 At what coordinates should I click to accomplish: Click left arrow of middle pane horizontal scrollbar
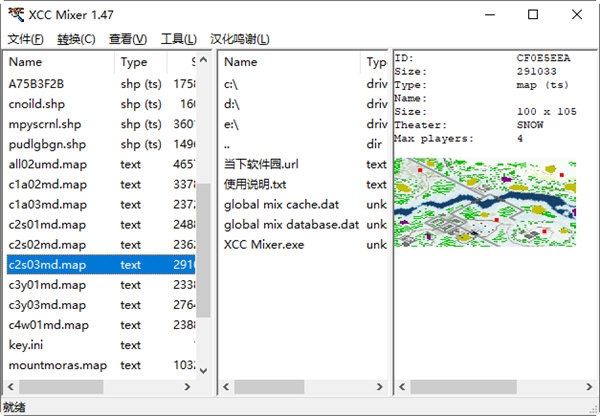click(x=226, y=387)
